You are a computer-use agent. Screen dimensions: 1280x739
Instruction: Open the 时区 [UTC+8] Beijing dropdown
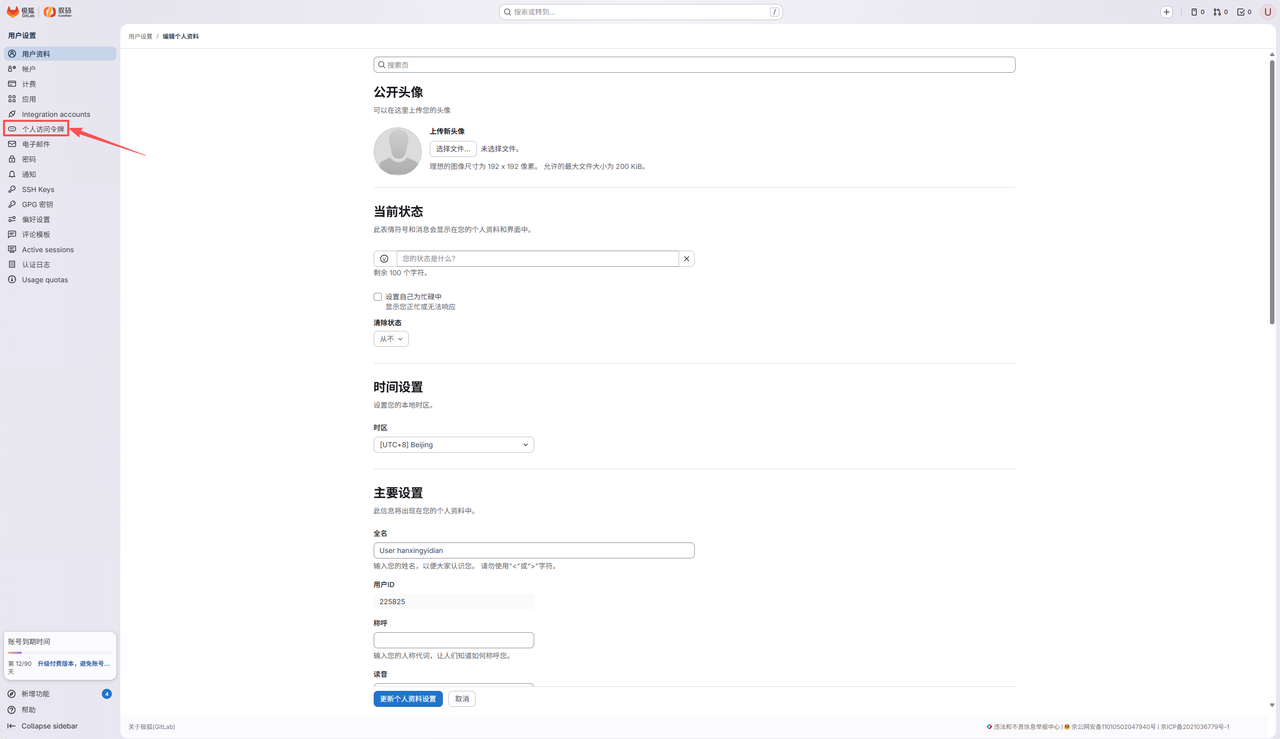click(454, 445)
